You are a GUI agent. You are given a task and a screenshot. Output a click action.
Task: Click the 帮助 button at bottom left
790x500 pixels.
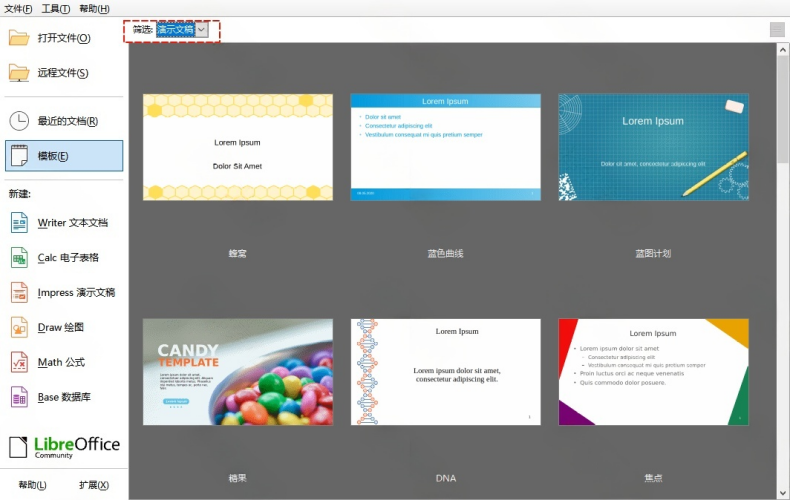[32, 485]
